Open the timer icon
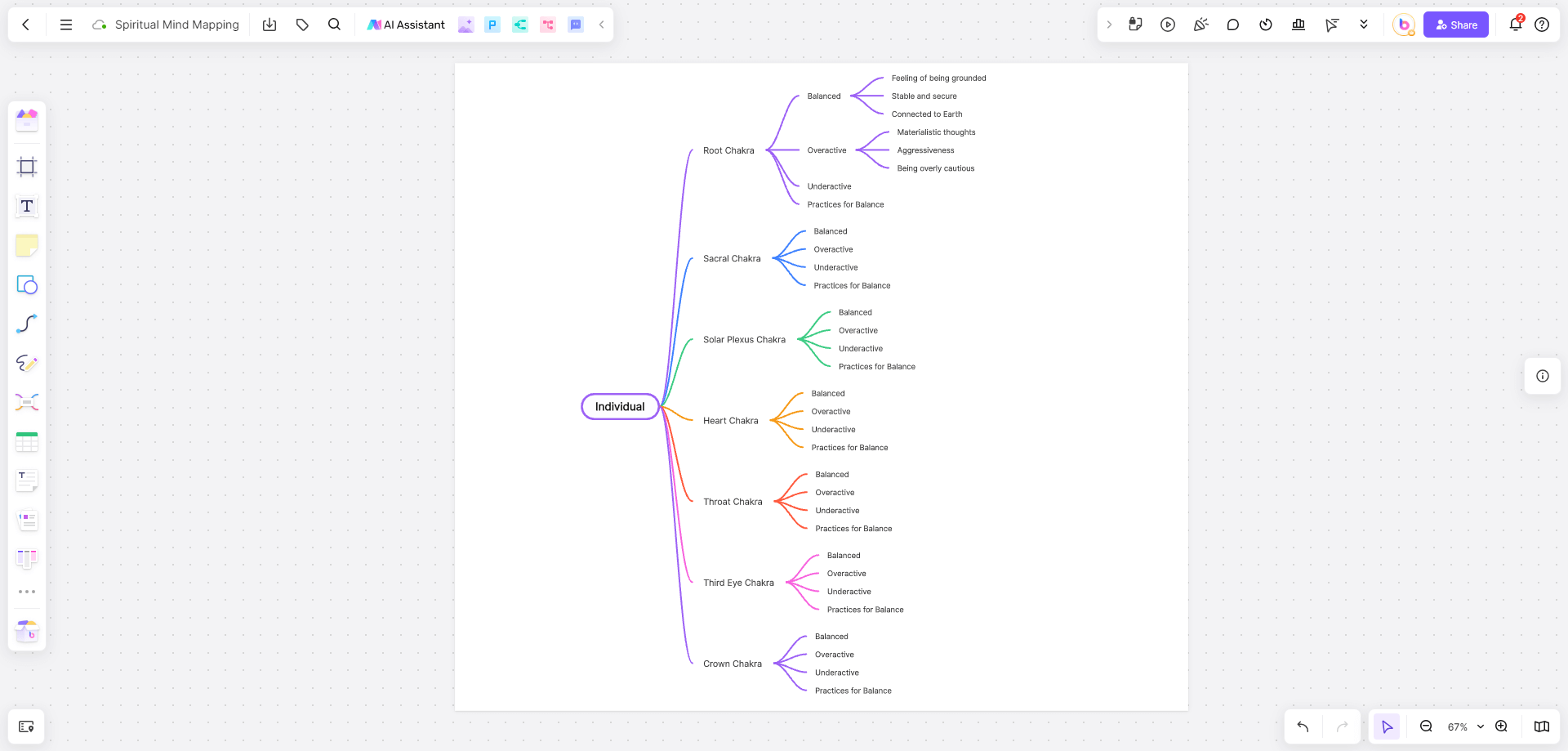This screenshot has width=1568, height=751. 1266,25
